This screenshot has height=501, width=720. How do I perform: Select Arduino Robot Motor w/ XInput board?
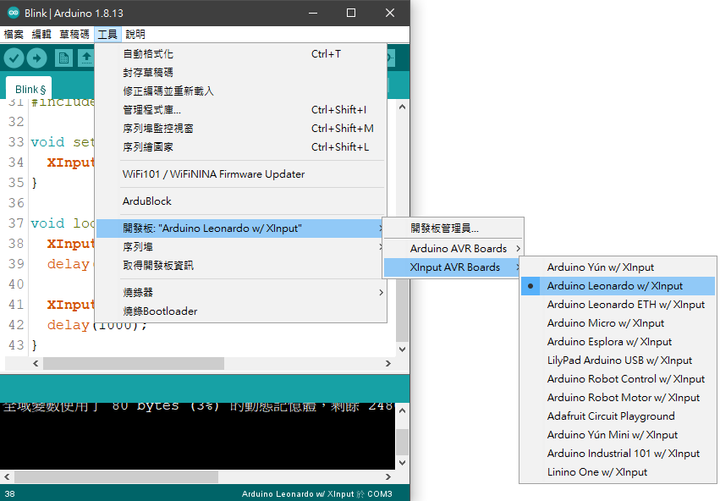click(x=618, y=398)
